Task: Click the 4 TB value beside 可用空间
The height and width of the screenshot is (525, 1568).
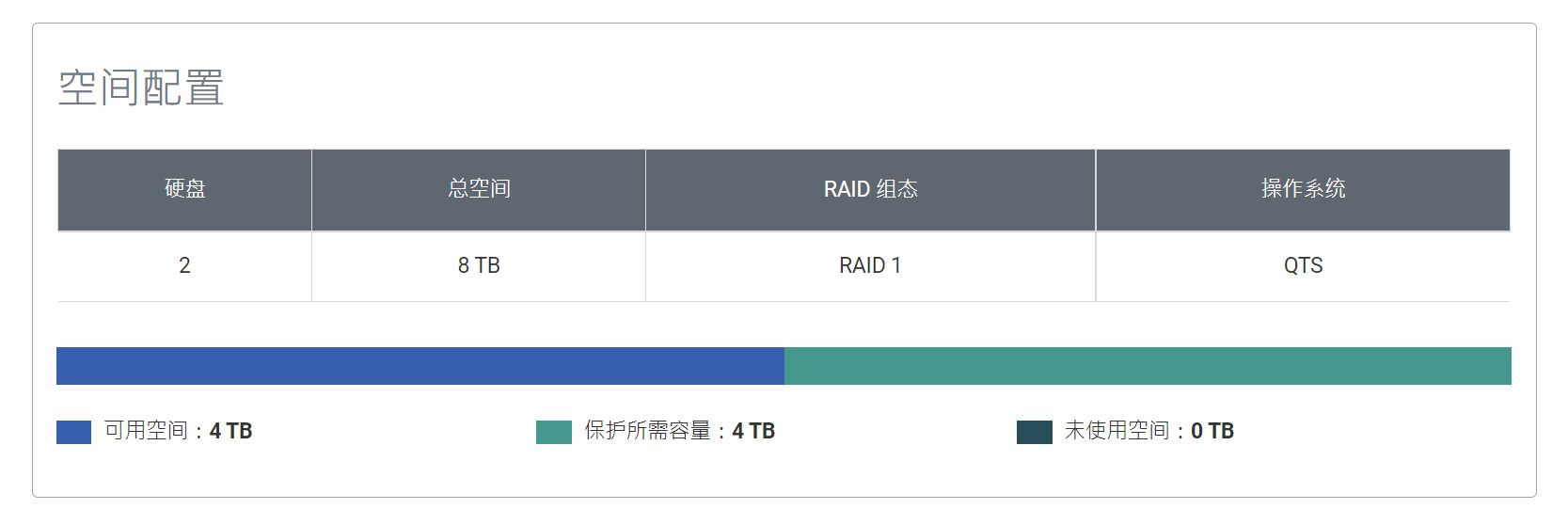Action: click(230, 431)
